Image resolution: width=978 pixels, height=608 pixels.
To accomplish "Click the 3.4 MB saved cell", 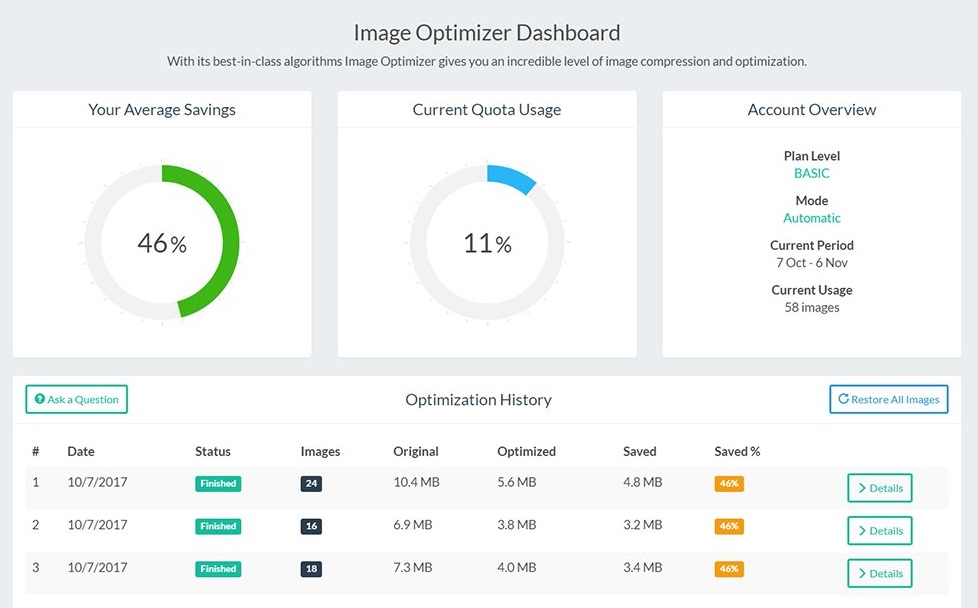I will point(642,567).
